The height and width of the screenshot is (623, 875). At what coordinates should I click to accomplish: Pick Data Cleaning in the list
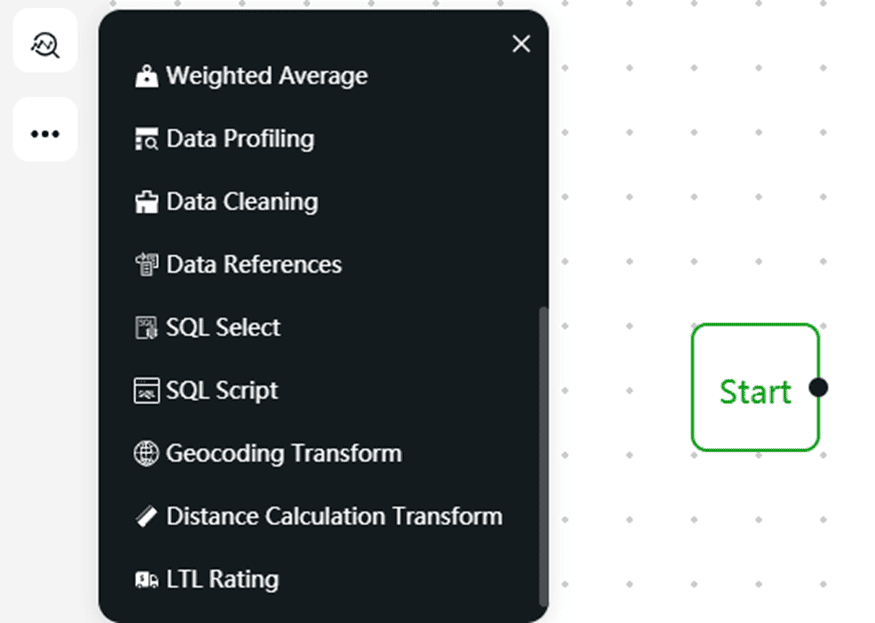(x=242, y=202)
